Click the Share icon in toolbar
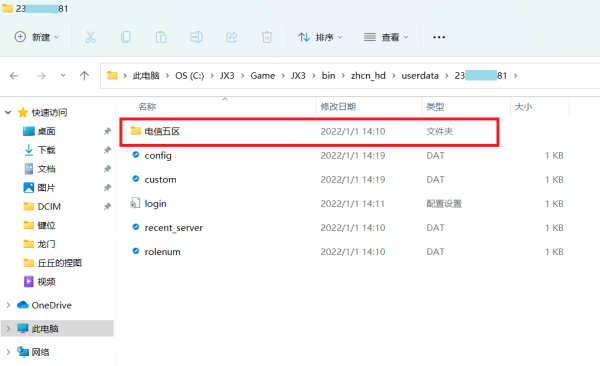The width and height of the screenshot is (600, 366). pos(232,37)
